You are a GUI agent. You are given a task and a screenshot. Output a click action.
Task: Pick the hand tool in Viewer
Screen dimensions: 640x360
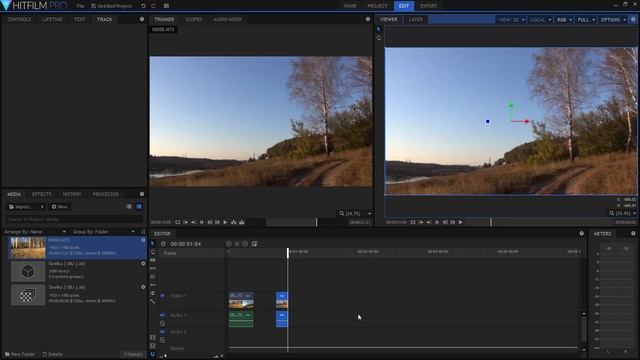378,38
